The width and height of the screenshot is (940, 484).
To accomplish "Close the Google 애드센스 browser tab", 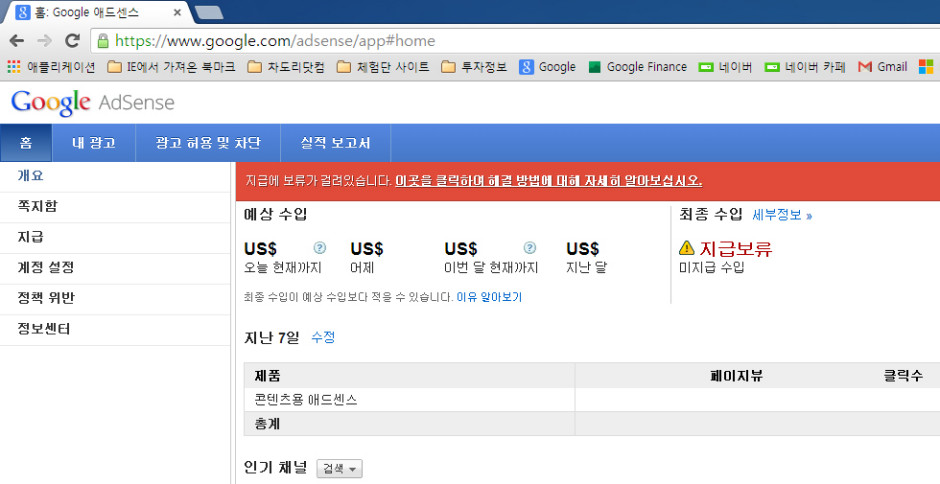I will pyautogui.click(x=177, y=13).
